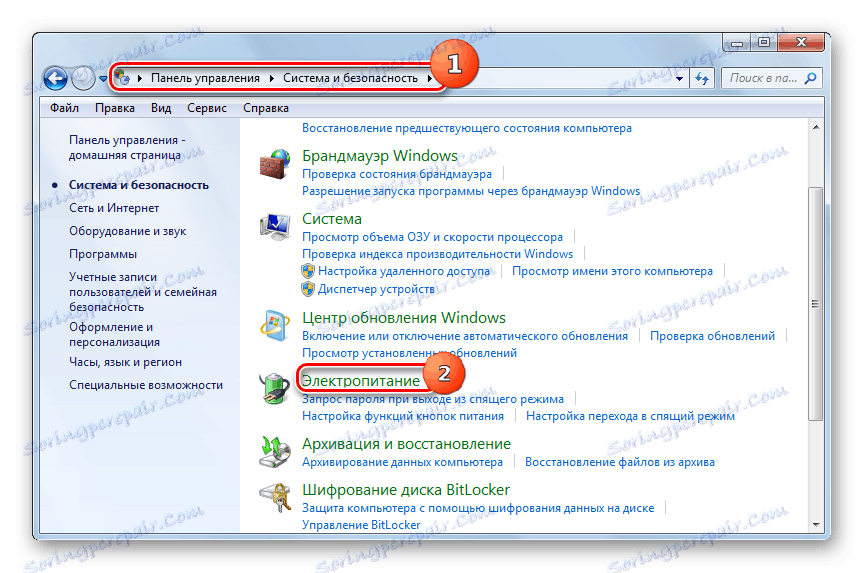Open Оформление и персонализация category
This screenshot has height=573, width=864.
click(114, 334)
